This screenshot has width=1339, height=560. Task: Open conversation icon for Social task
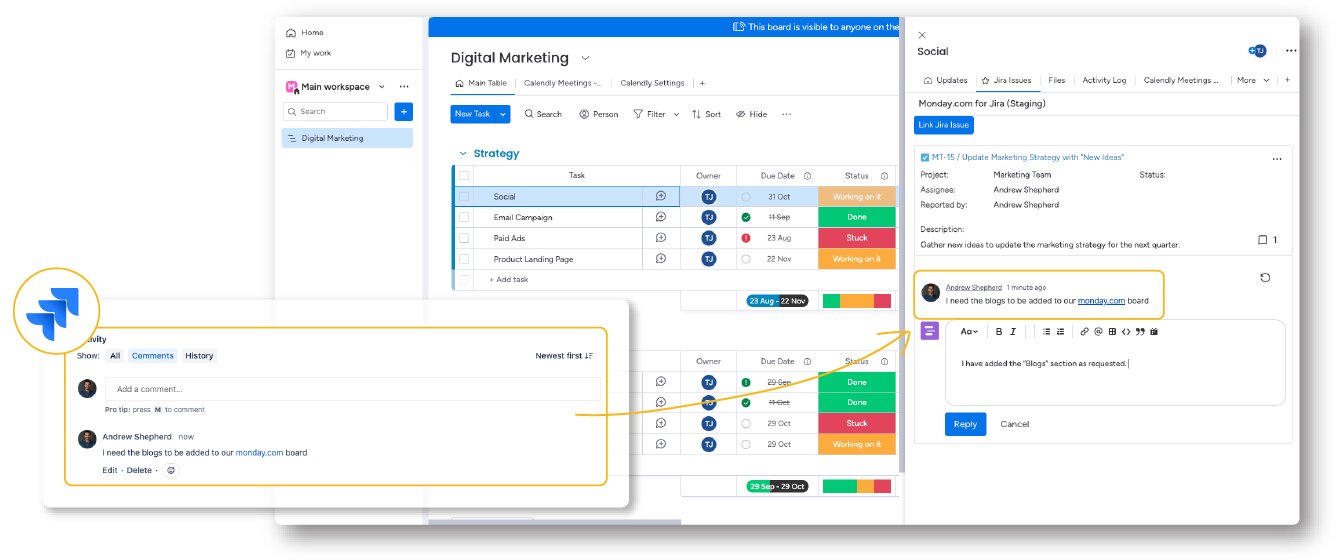[x=661, y=196]
